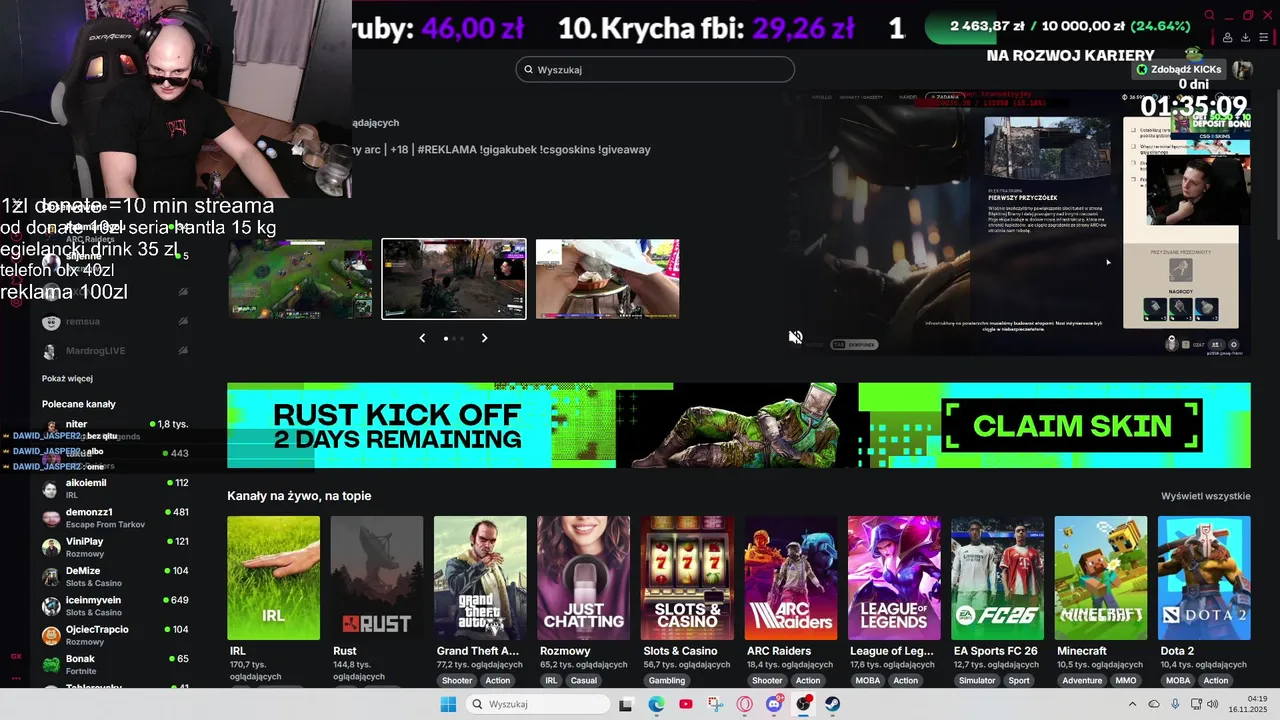The width and height of the screenshot is (1280, 720).
Task: Open the Kick user avatar menu
Action: [1242, 69]
